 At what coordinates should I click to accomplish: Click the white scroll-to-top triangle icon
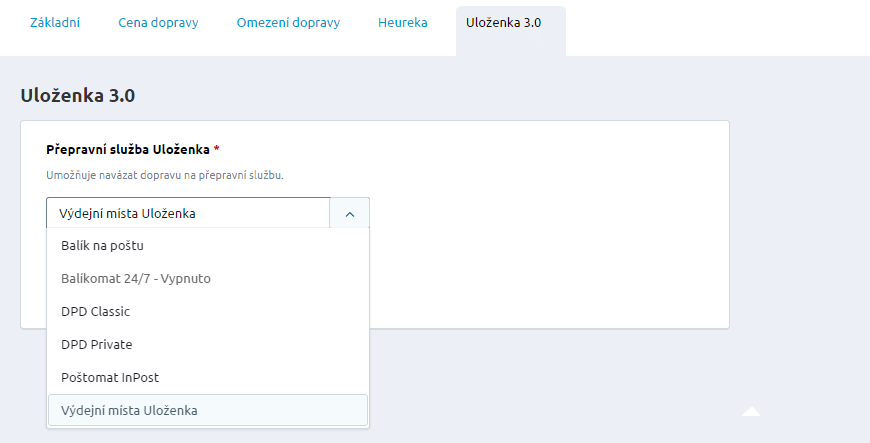tap(751, 411)
